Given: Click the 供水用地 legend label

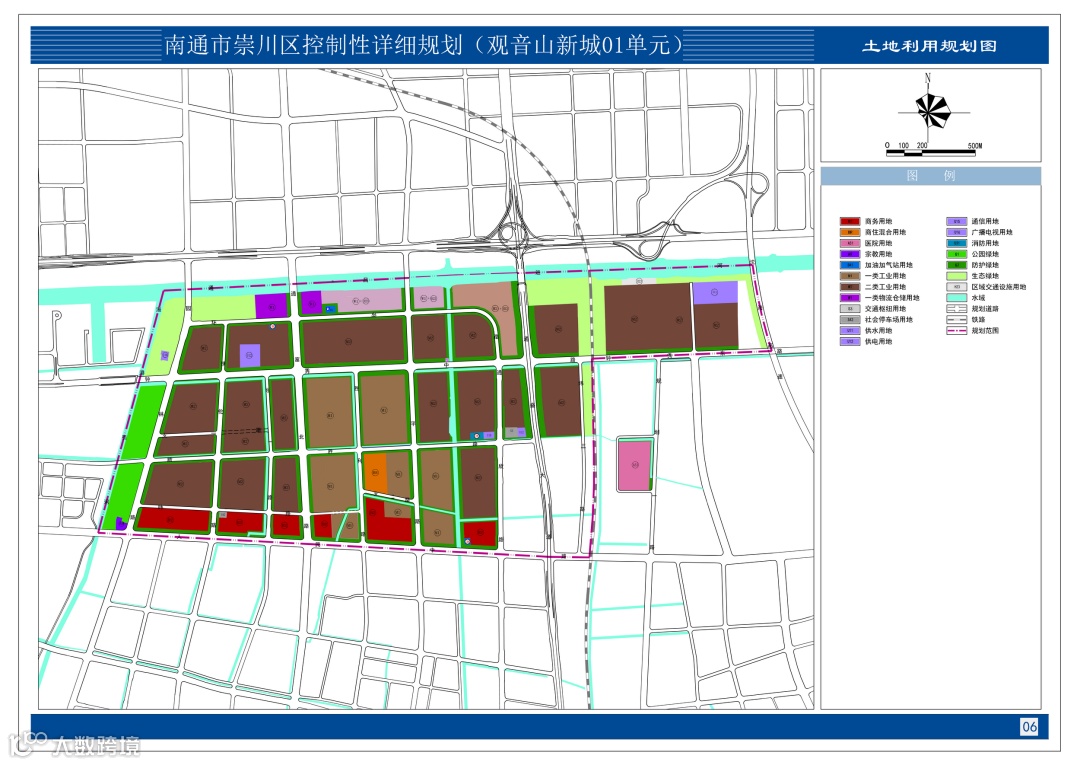Looking at the screenshot, I should tap(878, 331).
